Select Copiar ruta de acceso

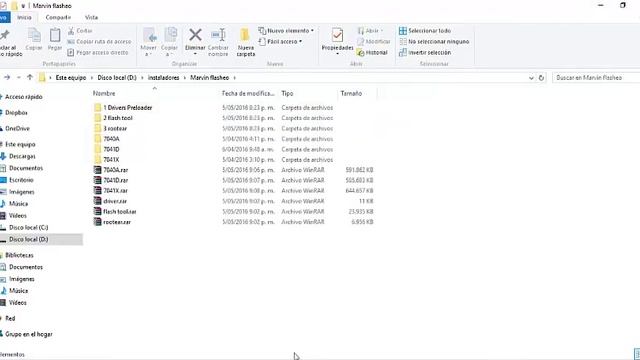point(99,42)
